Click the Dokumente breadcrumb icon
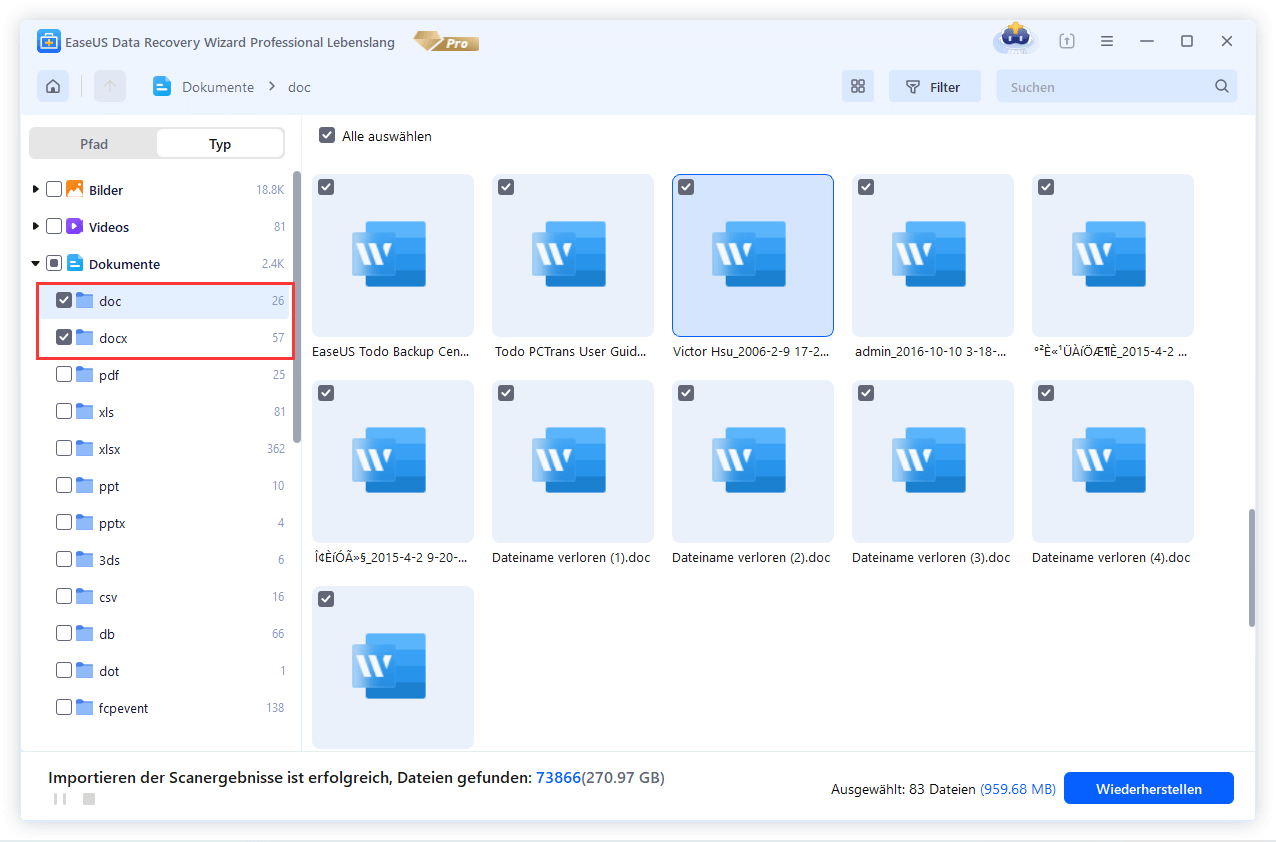 (162, 87)
